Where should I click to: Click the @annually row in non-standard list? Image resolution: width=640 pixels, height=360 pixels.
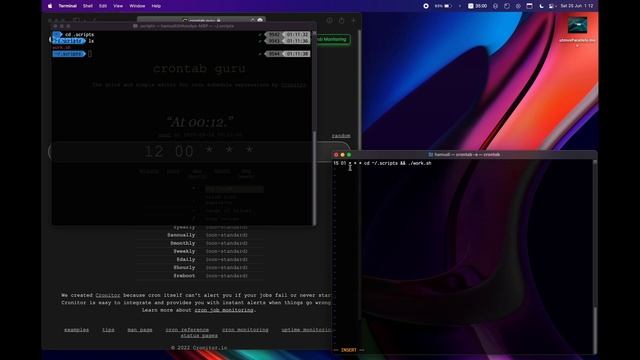[x=200, y=235]
